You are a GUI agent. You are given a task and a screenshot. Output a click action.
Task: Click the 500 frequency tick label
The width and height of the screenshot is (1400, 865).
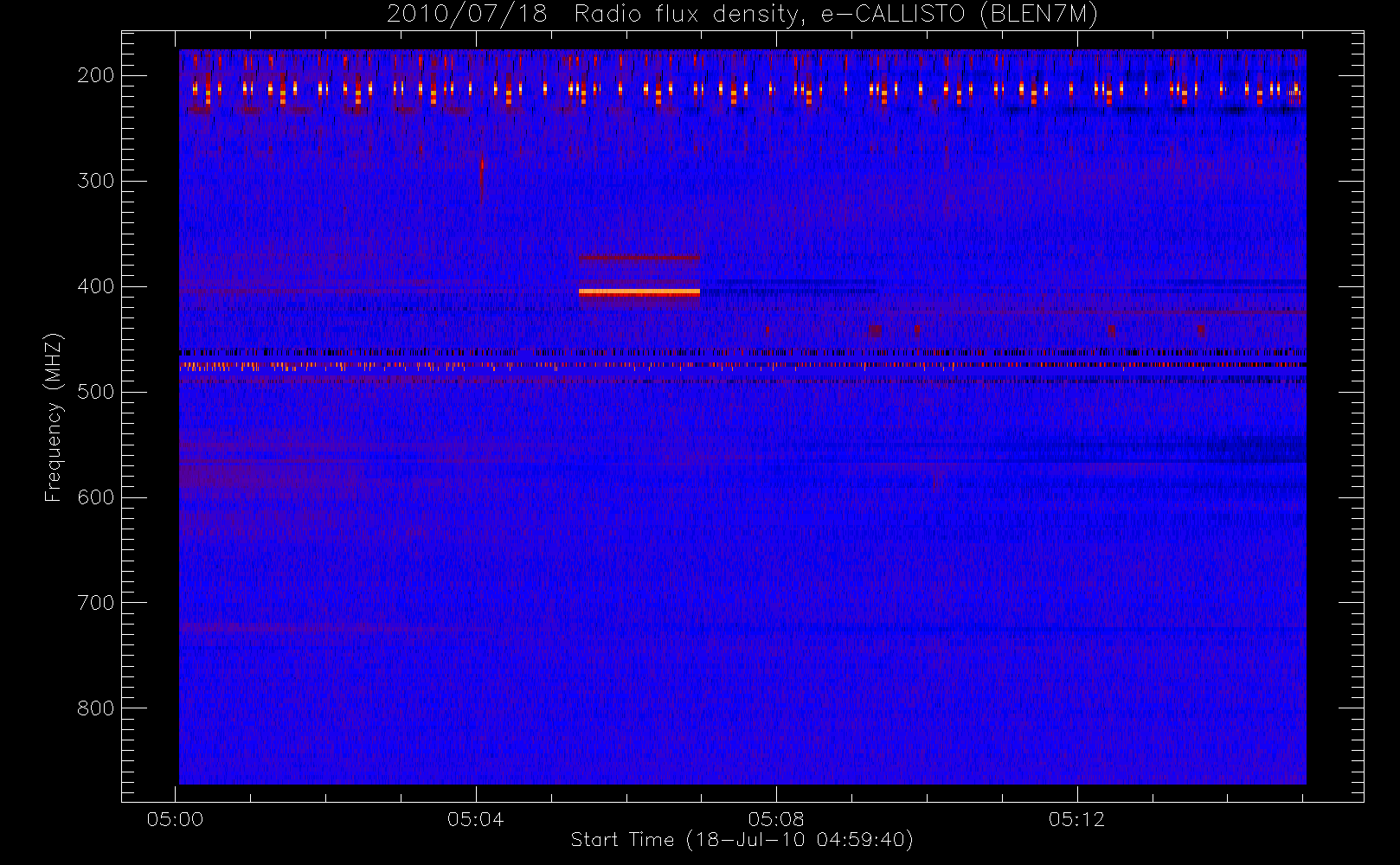95,392
